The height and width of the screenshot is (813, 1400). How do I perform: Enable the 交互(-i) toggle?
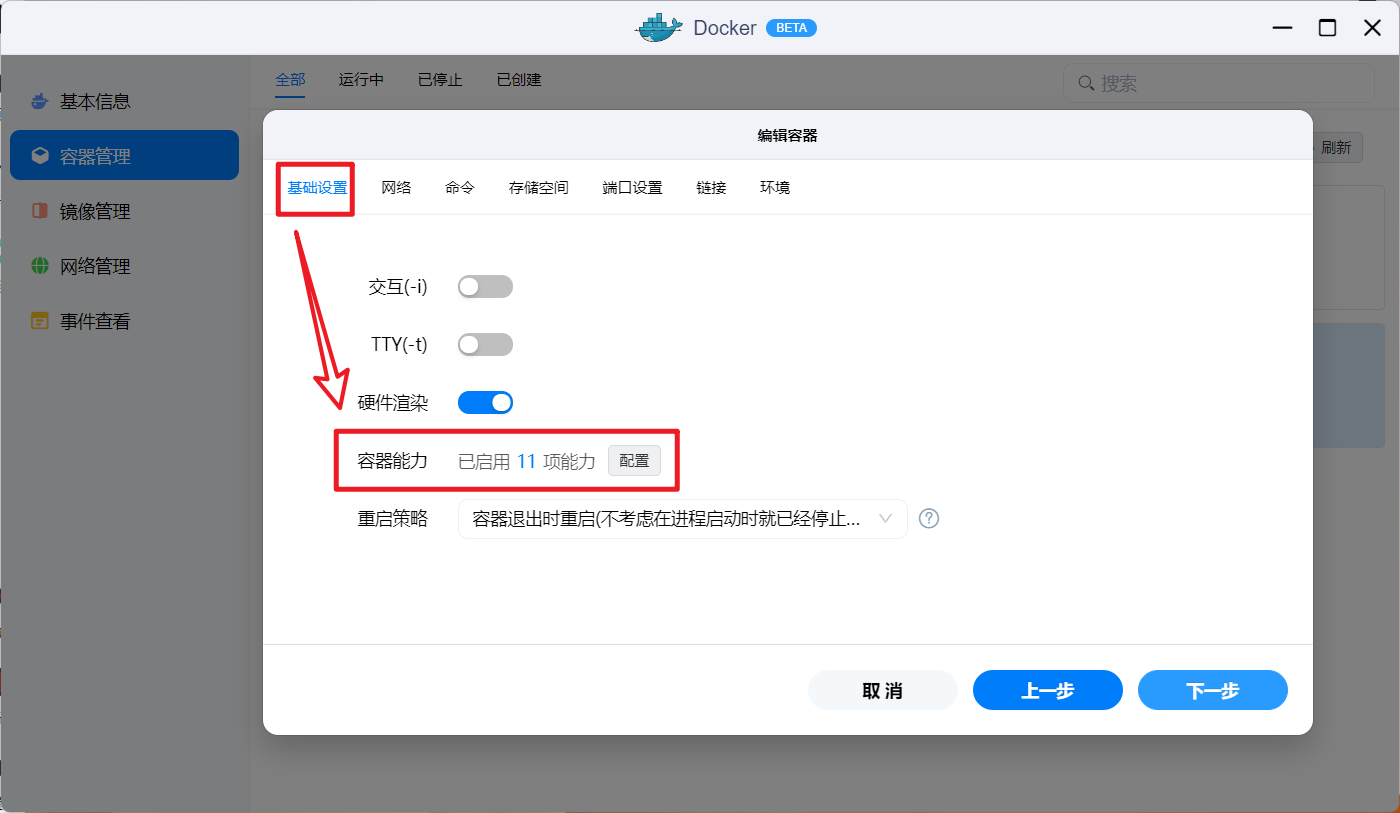(485, 286)
